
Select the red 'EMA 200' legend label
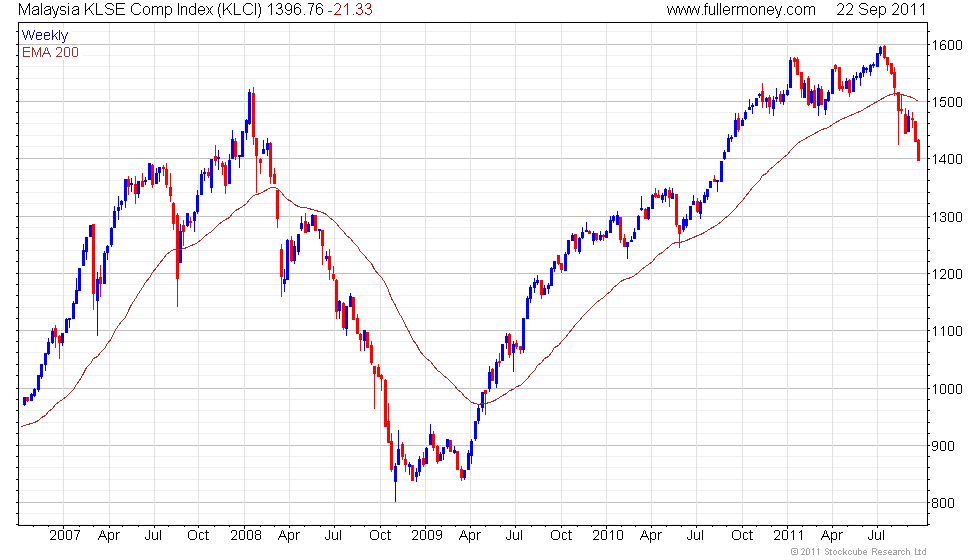tap(50, 52)
